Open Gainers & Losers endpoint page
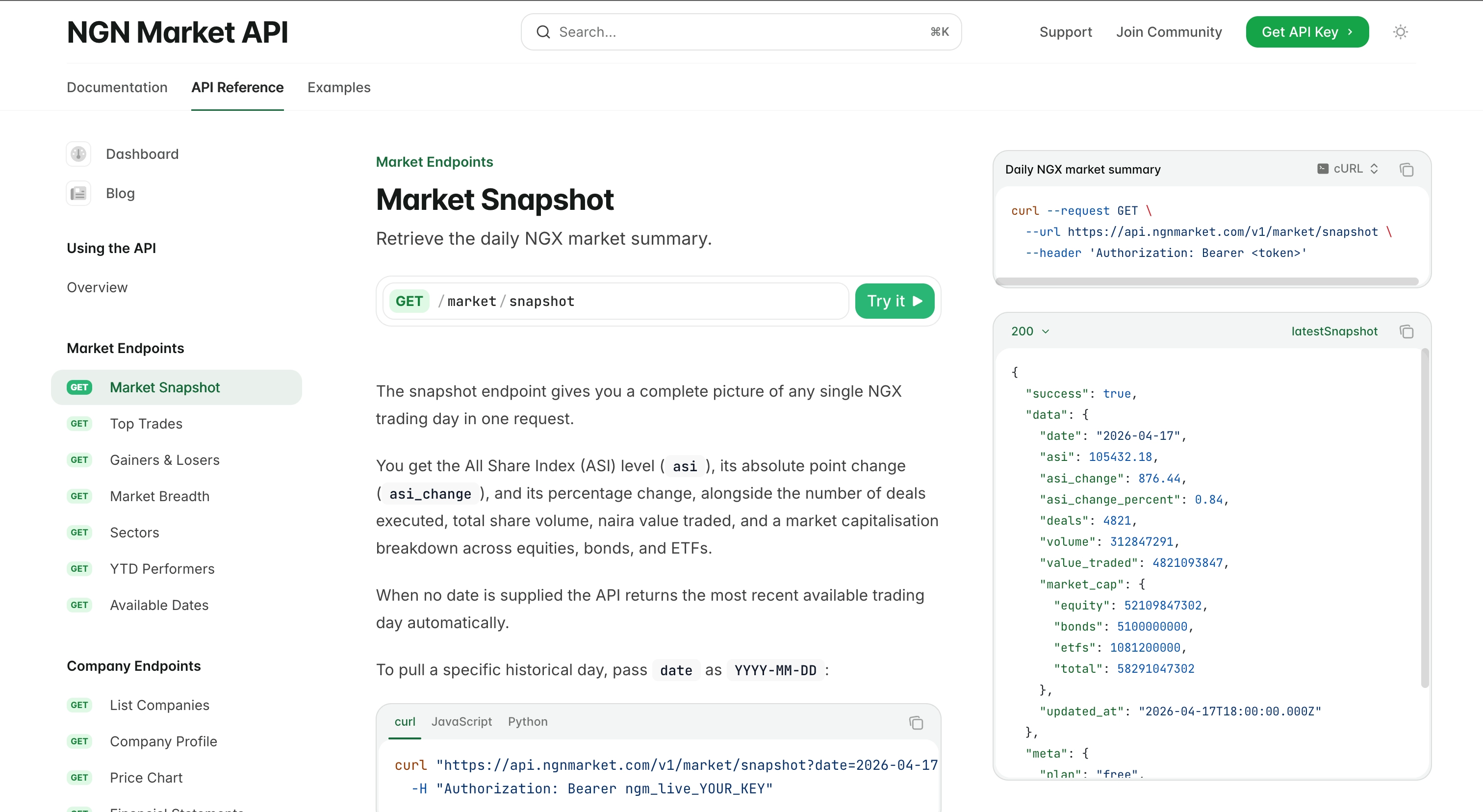The image size is (1483, 812). (165, 460)
